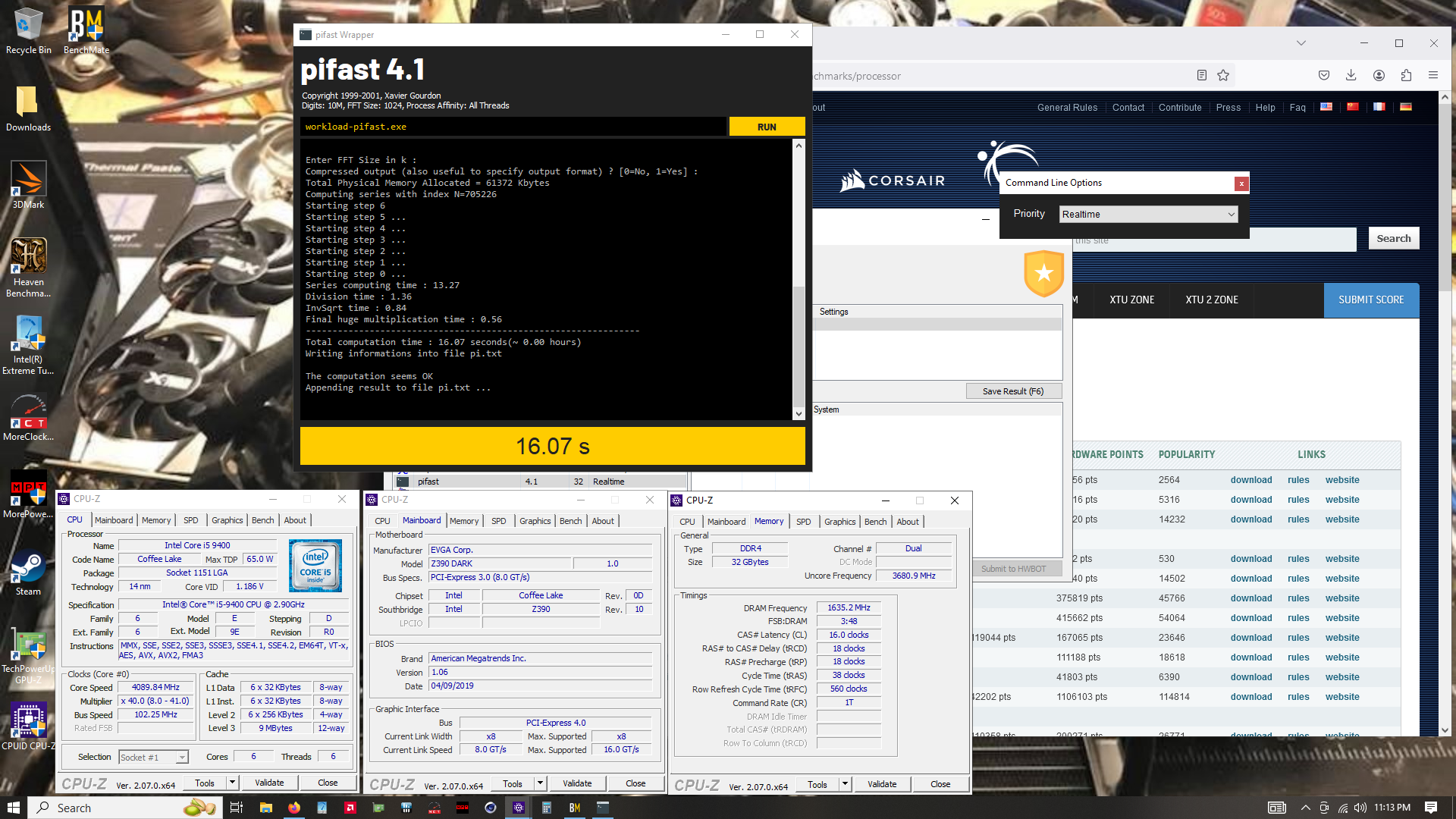Open File Explorer from the taskbar
1456x819 pixels.
pos(265,808)
